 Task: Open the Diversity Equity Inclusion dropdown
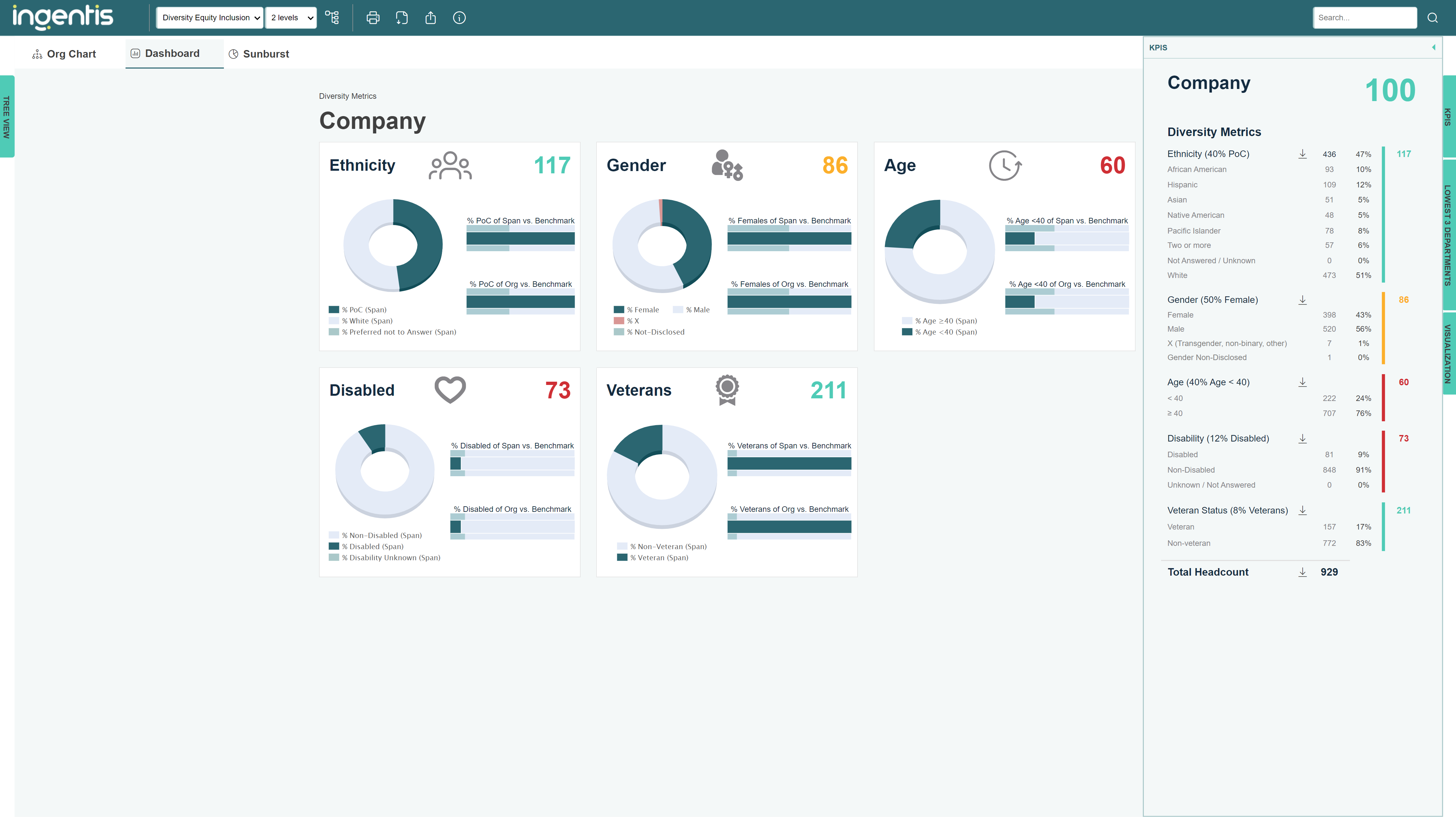coord(209,18)
